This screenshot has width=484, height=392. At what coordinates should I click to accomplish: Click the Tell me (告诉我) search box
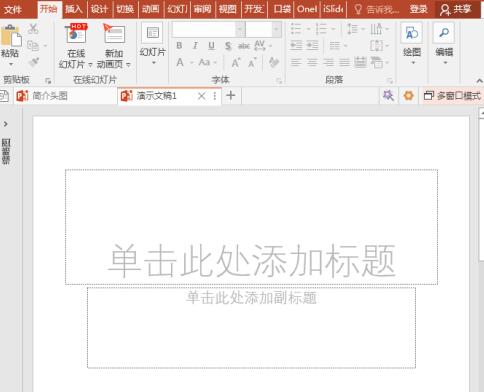pyautogui.click(x=377, y=9)
